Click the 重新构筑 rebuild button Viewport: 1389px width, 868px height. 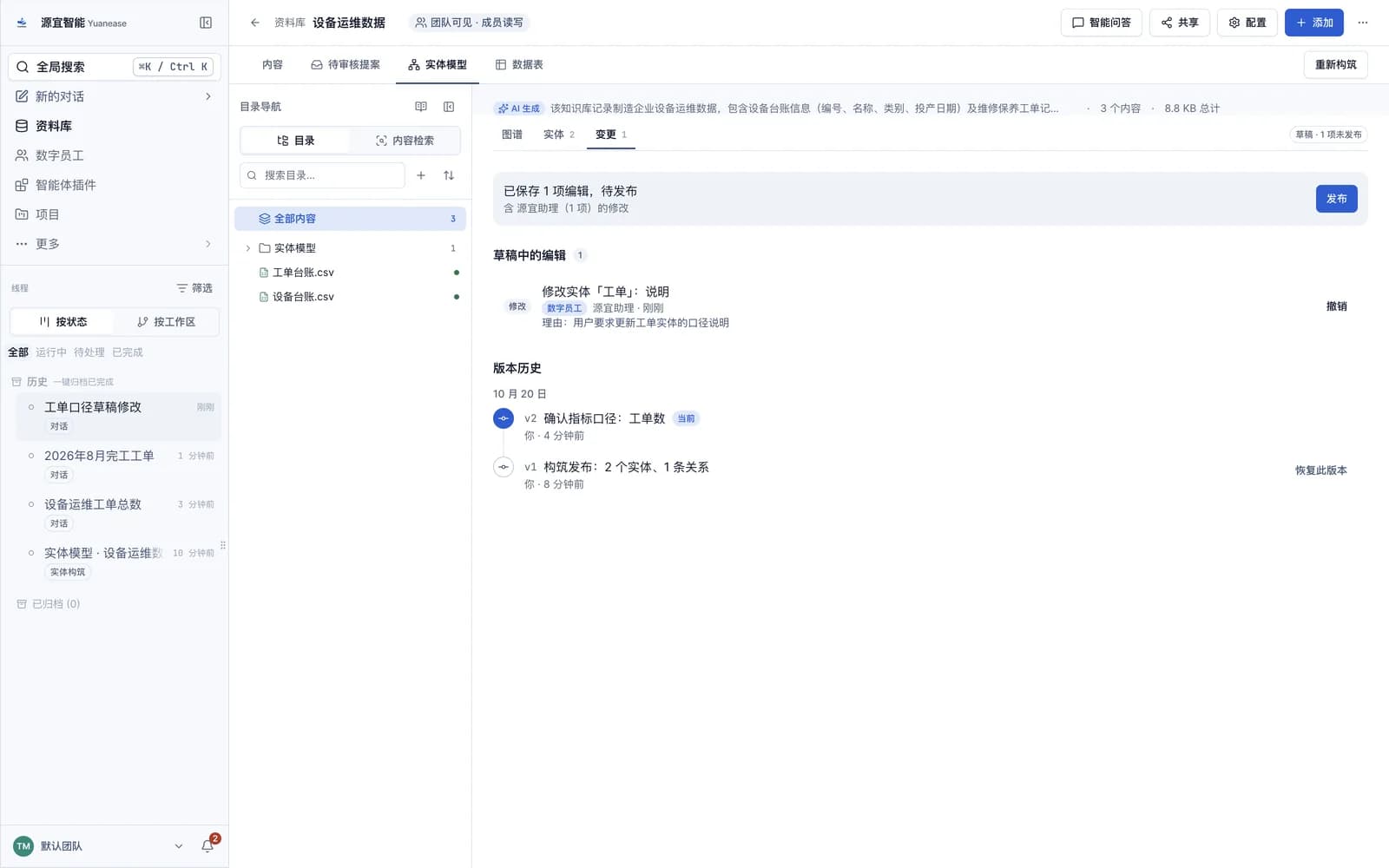(x=1335, y=65)
